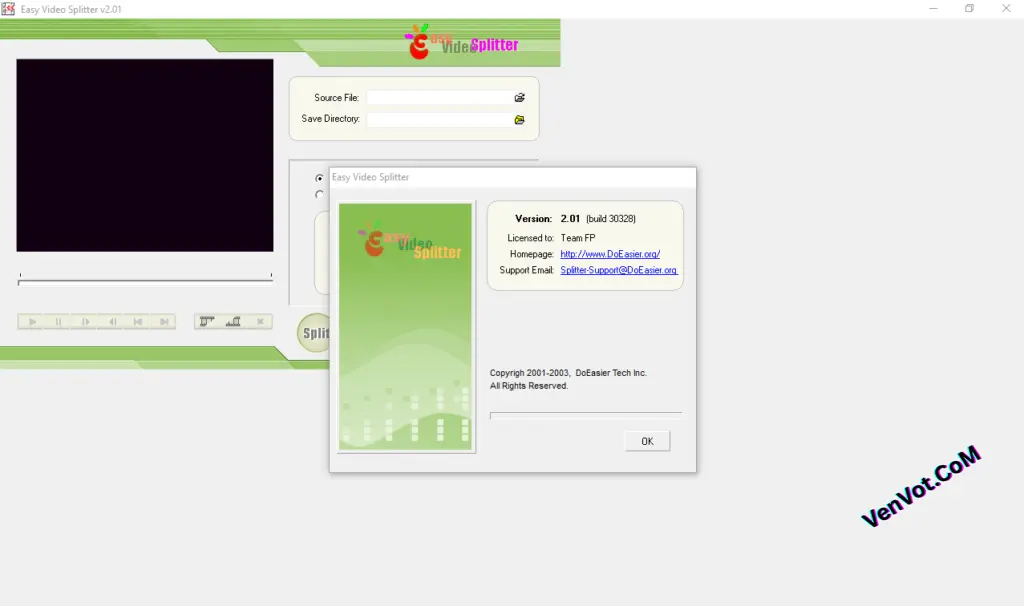Click the Copyright 2001-2003 text
Image resolution: width=1024 pixels, height=606 pixels.
click(568, 373)
